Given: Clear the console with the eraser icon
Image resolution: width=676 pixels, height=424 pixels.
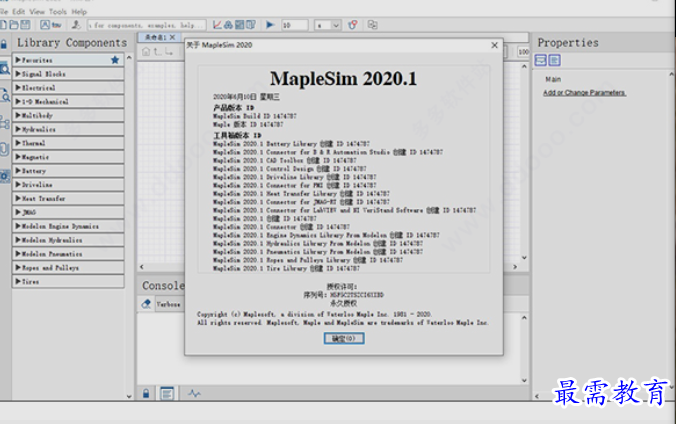Looking at the screenshot, I should coord(147,303).
